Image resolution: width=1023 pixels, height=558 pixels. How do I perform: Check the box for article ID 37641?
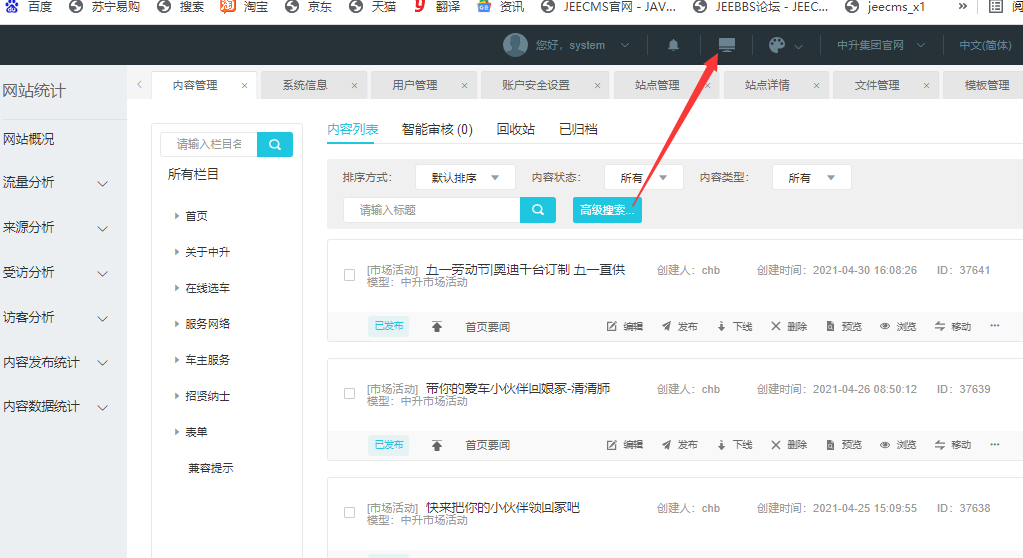pos(350,275)
